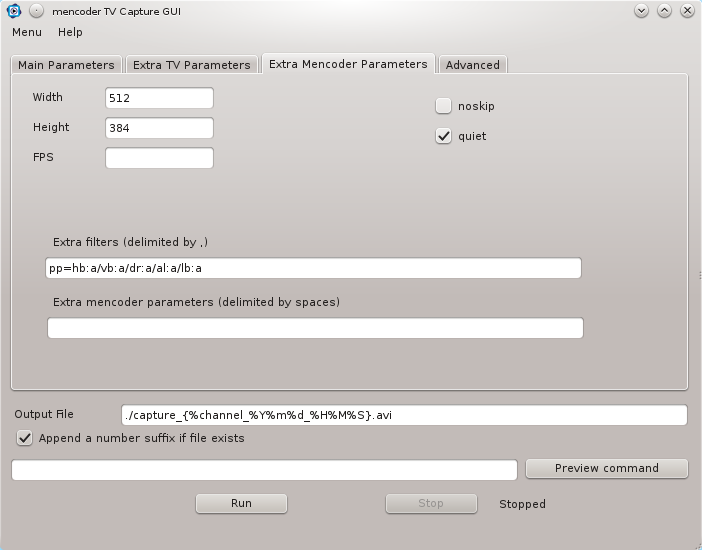This screenshot has width=702, height=550.
Task: Switch to the Extra TV Parameters tab
Action: 192,65
